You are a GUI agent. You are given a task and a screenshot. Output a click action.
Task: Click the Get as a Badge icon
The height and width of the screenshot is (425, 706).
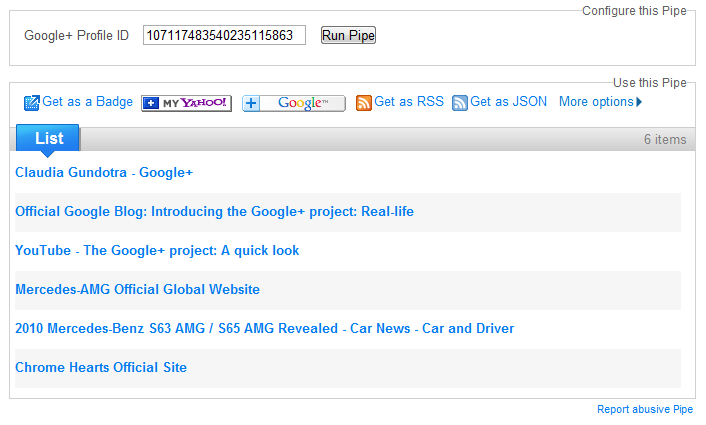tap(32, 103)
